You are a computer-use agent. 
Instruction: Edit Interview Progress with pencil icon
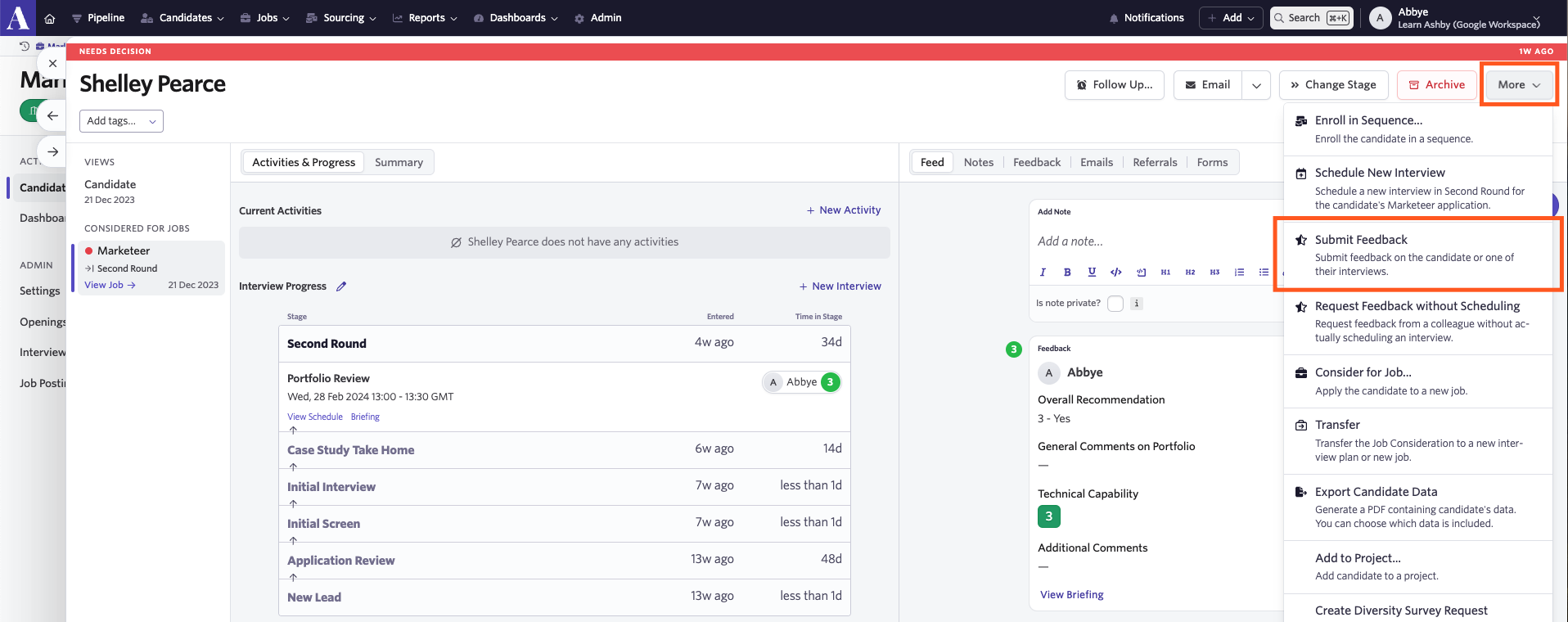click(341, 286)
